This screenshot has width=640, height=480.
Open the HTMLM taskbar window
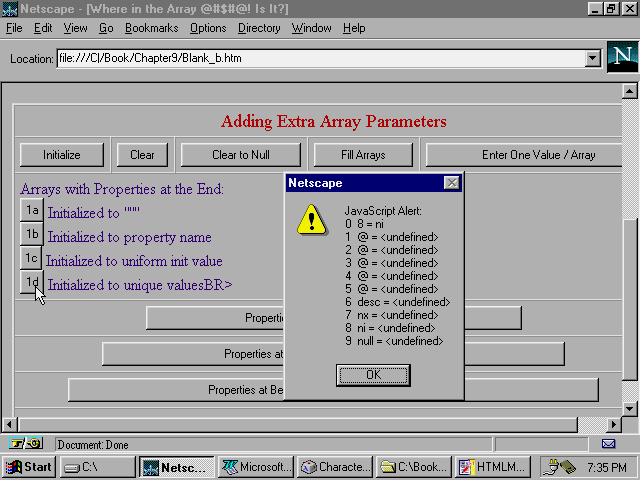point(492,467)
